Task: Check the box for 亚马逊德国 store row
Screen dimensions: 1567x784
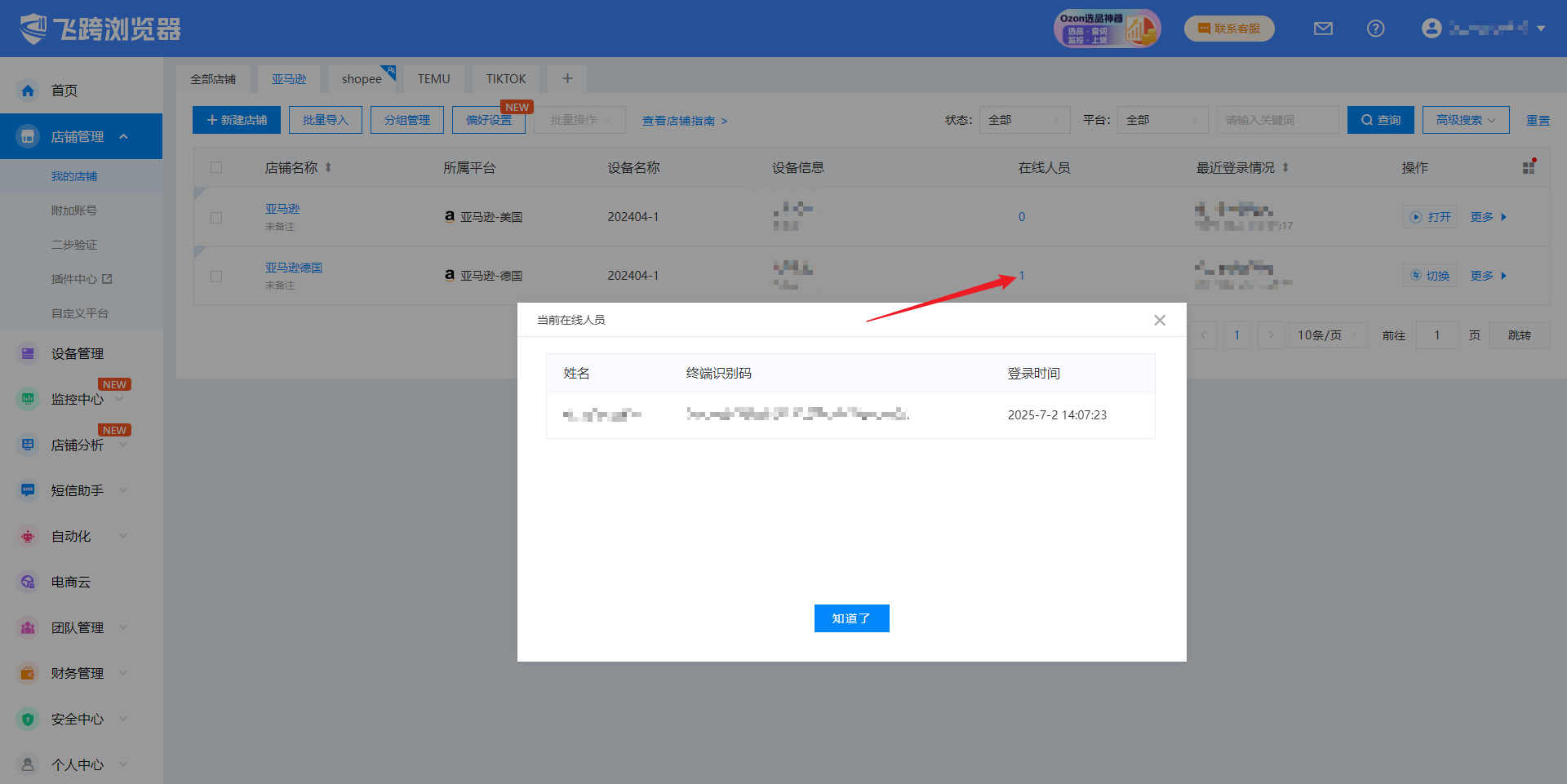Action: 216,277
